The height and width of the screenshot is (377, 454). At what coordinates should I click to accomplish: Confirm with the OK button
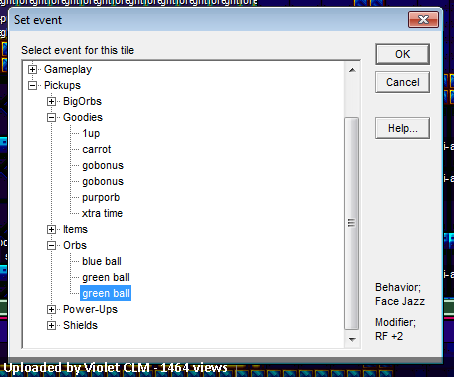(x=402, y=54)
